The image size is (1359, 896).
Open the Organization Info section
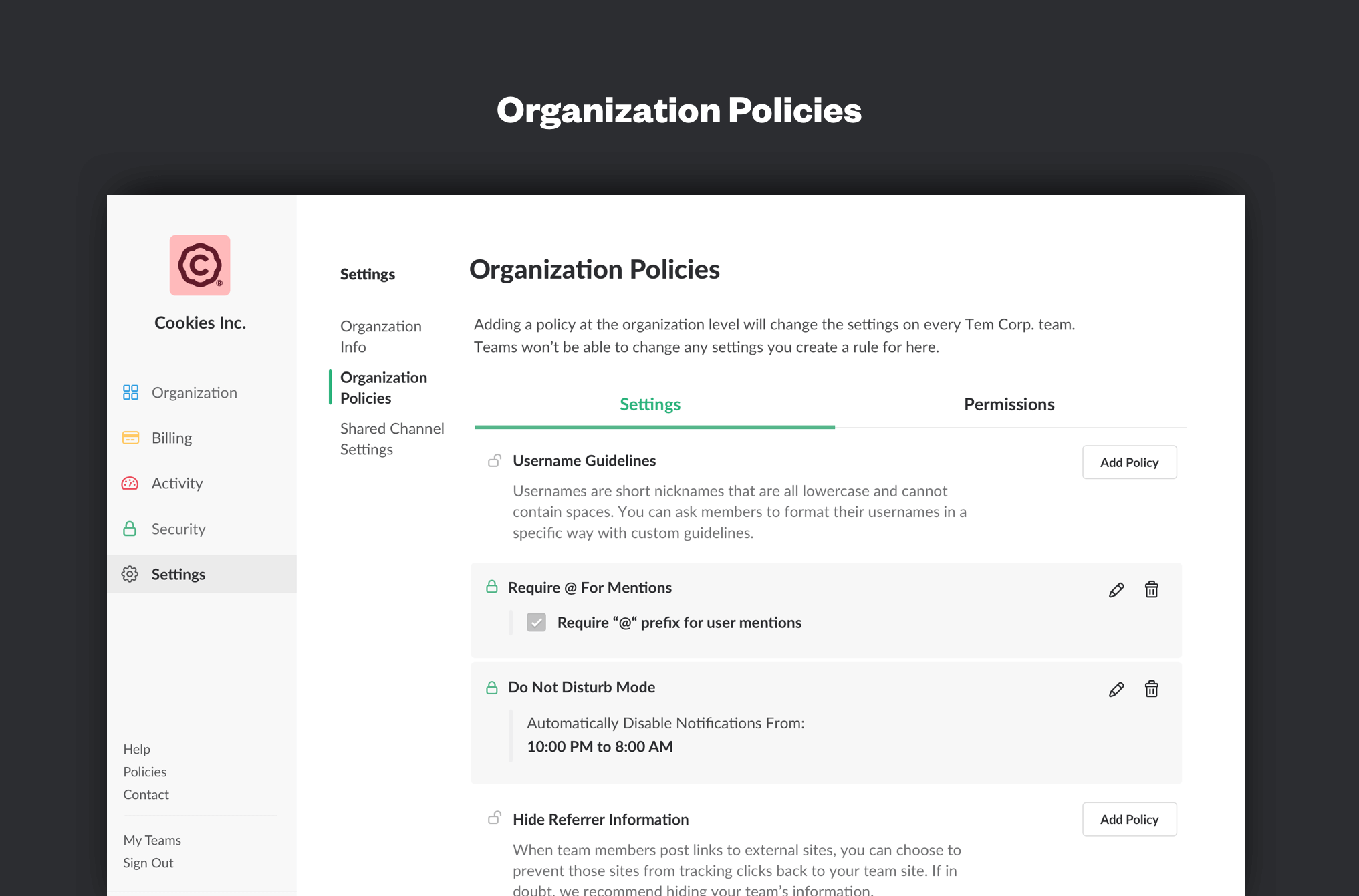380,336
